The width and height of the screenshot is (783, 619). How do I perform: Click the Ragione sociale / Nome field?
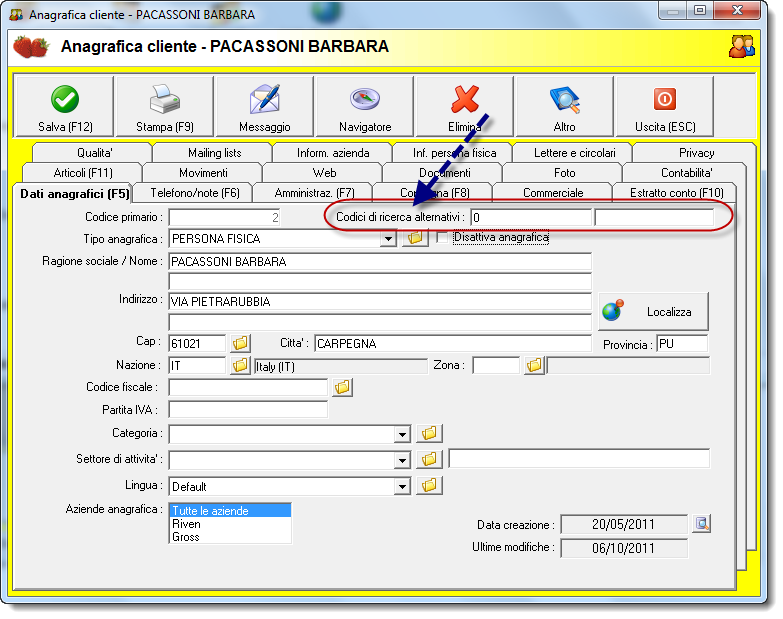(380, 261)
